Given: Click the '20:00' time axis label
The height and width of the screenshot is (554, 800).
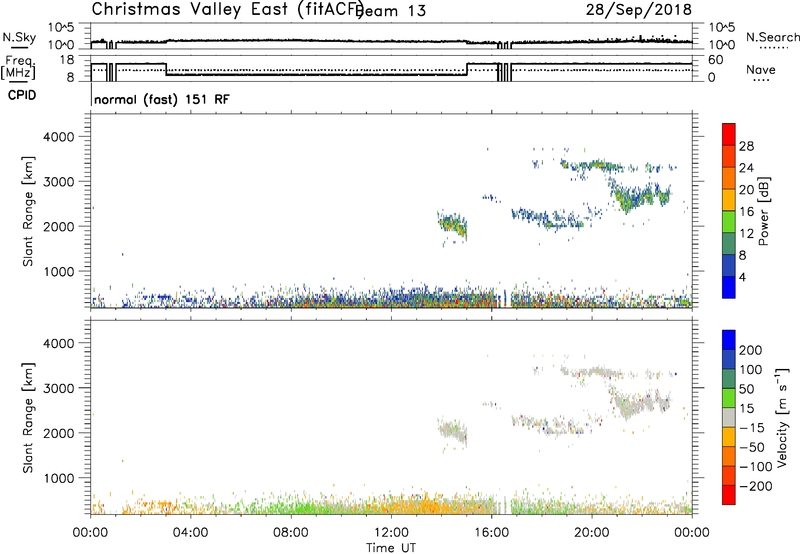Looking at the screenshot, I should 591,533.
